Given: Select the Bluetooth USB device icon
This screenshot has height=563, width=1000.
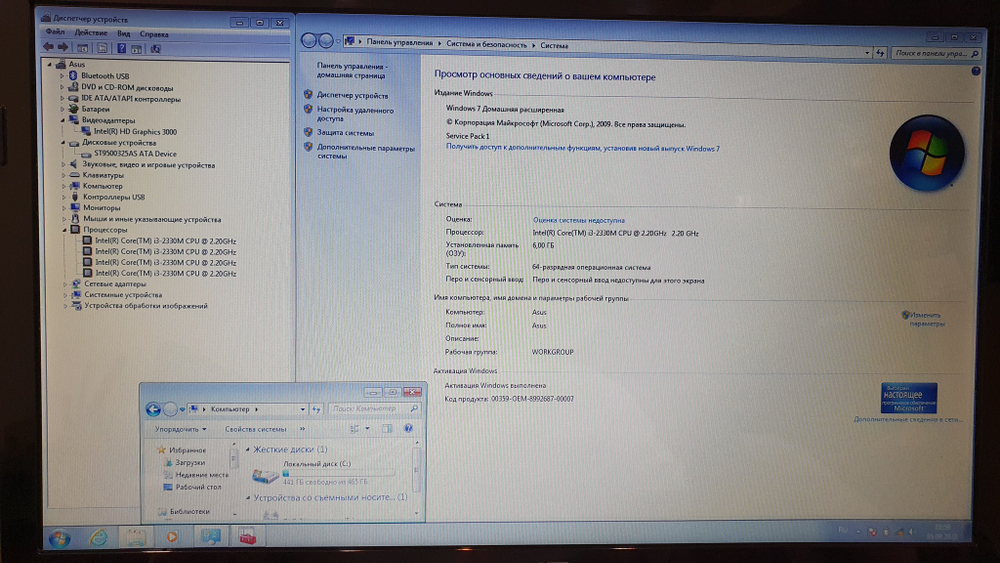Looking at the screenshot, I should (73, 76).
